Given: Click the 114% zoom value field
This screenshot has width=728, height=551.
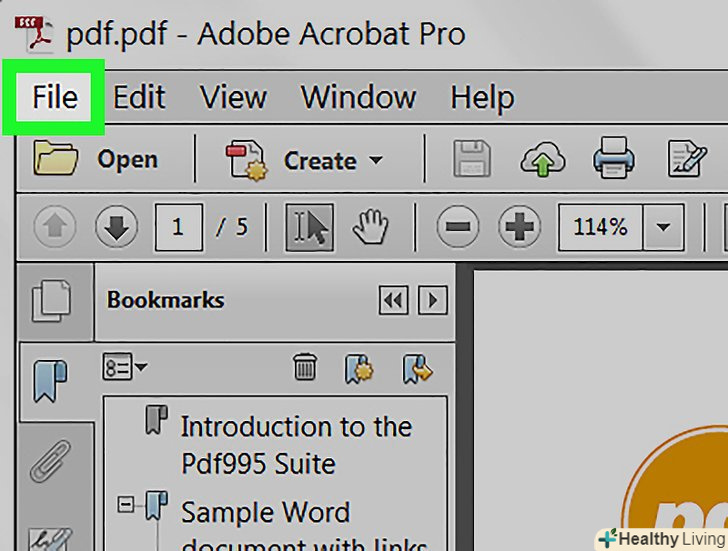Looking at the screenshot, I should [601, 227].
